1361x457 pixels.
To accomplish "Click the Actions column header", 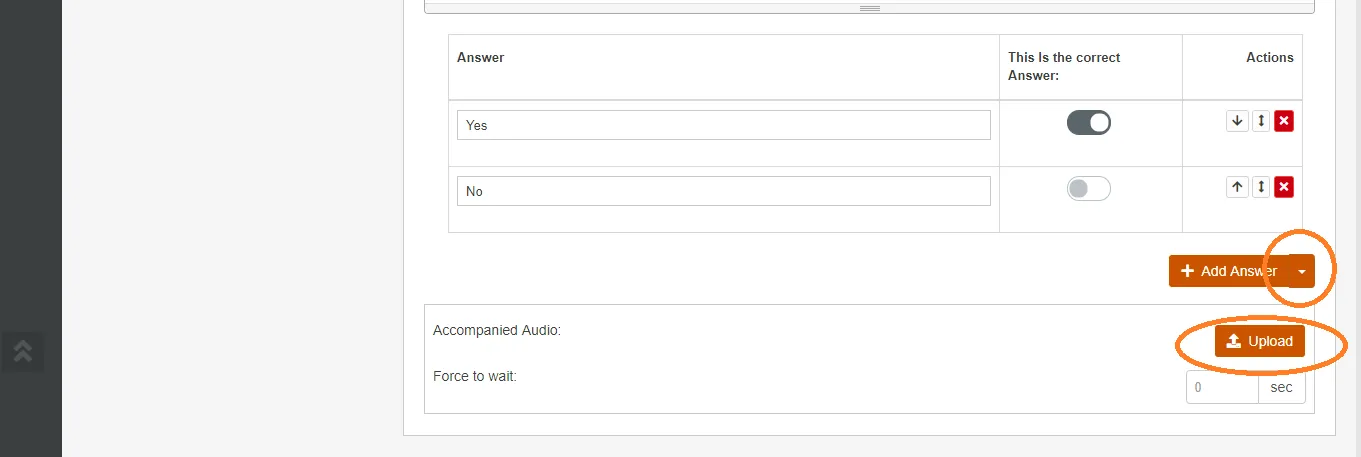I will 1269,58.
